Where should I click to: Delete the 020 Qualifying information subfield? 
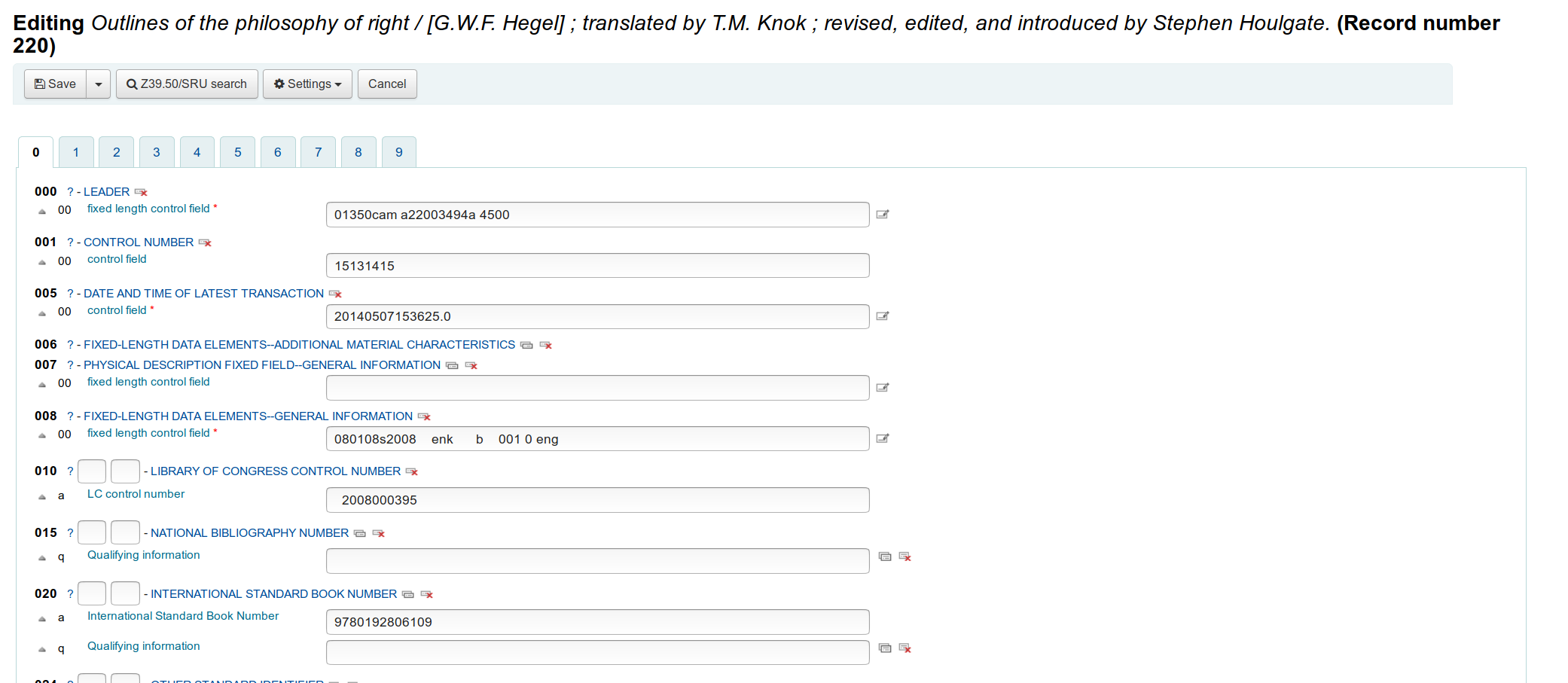905,648
